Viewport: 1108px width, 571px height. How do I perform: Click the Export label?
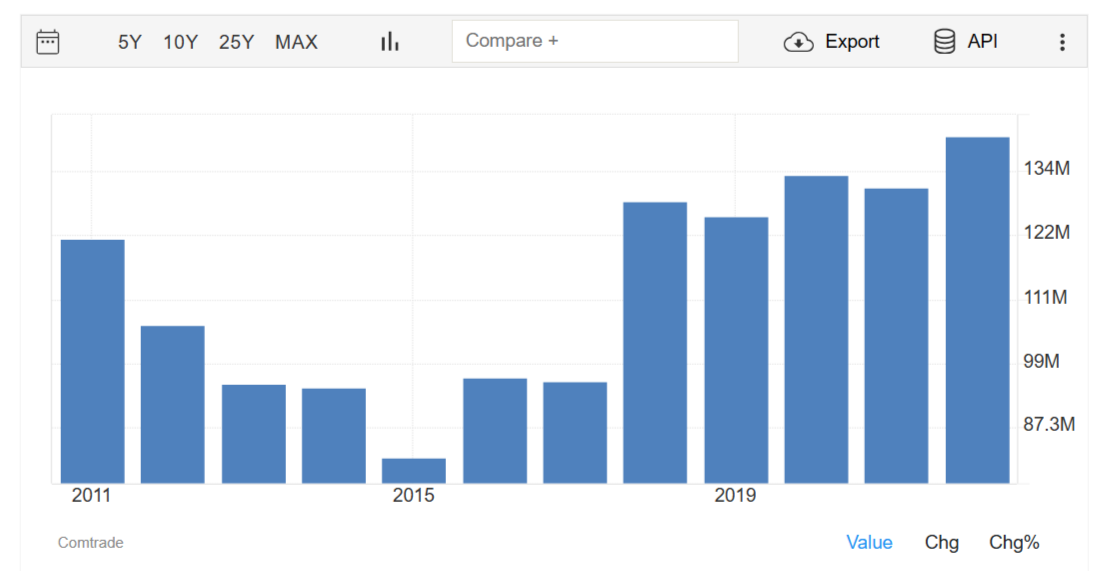(x=852, y=42)
